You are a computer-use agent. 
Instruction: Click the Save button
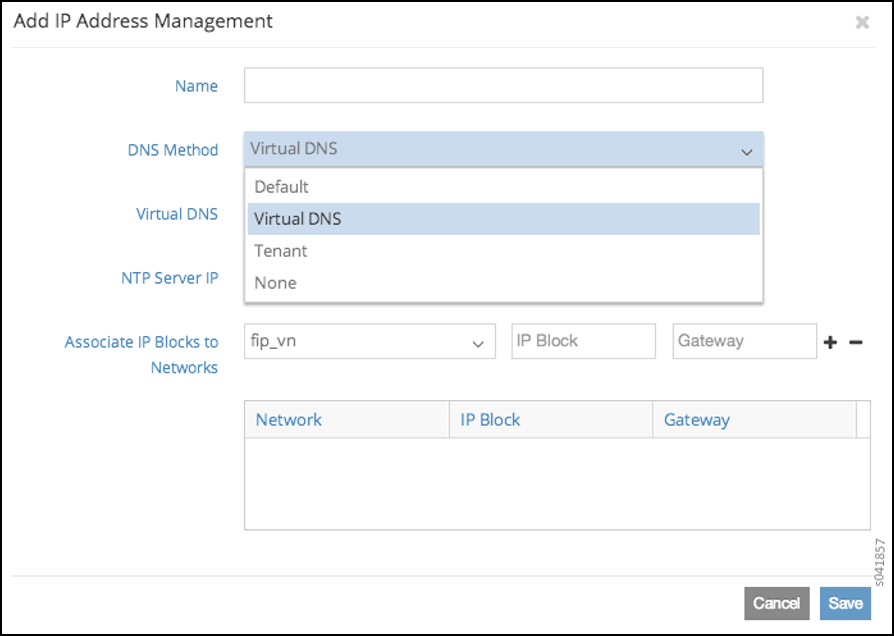pyautogui.click(x=845, y=603)
